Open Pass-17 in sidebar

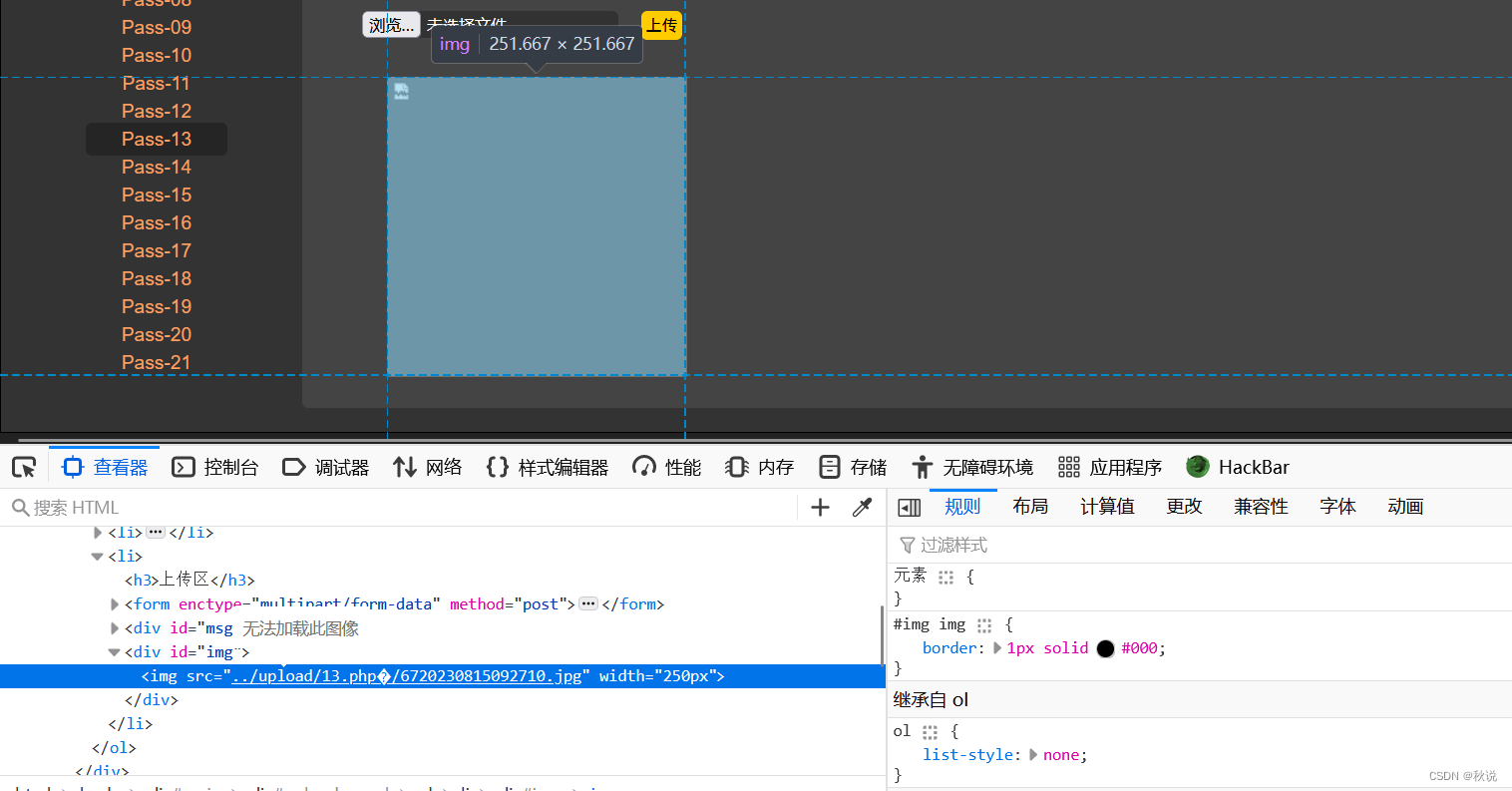click(157, 250)
